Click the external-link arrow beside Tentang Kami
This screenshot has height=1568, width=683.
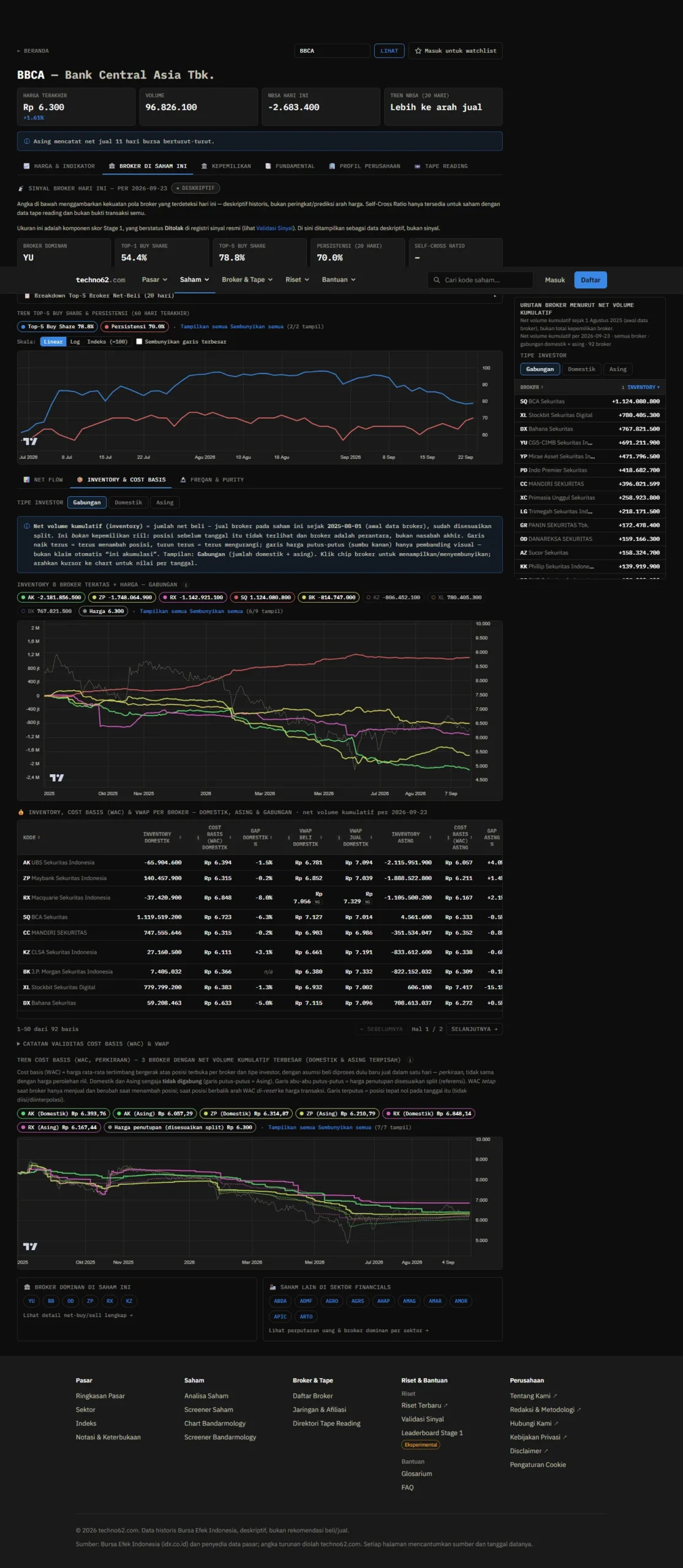point(556,1396)
